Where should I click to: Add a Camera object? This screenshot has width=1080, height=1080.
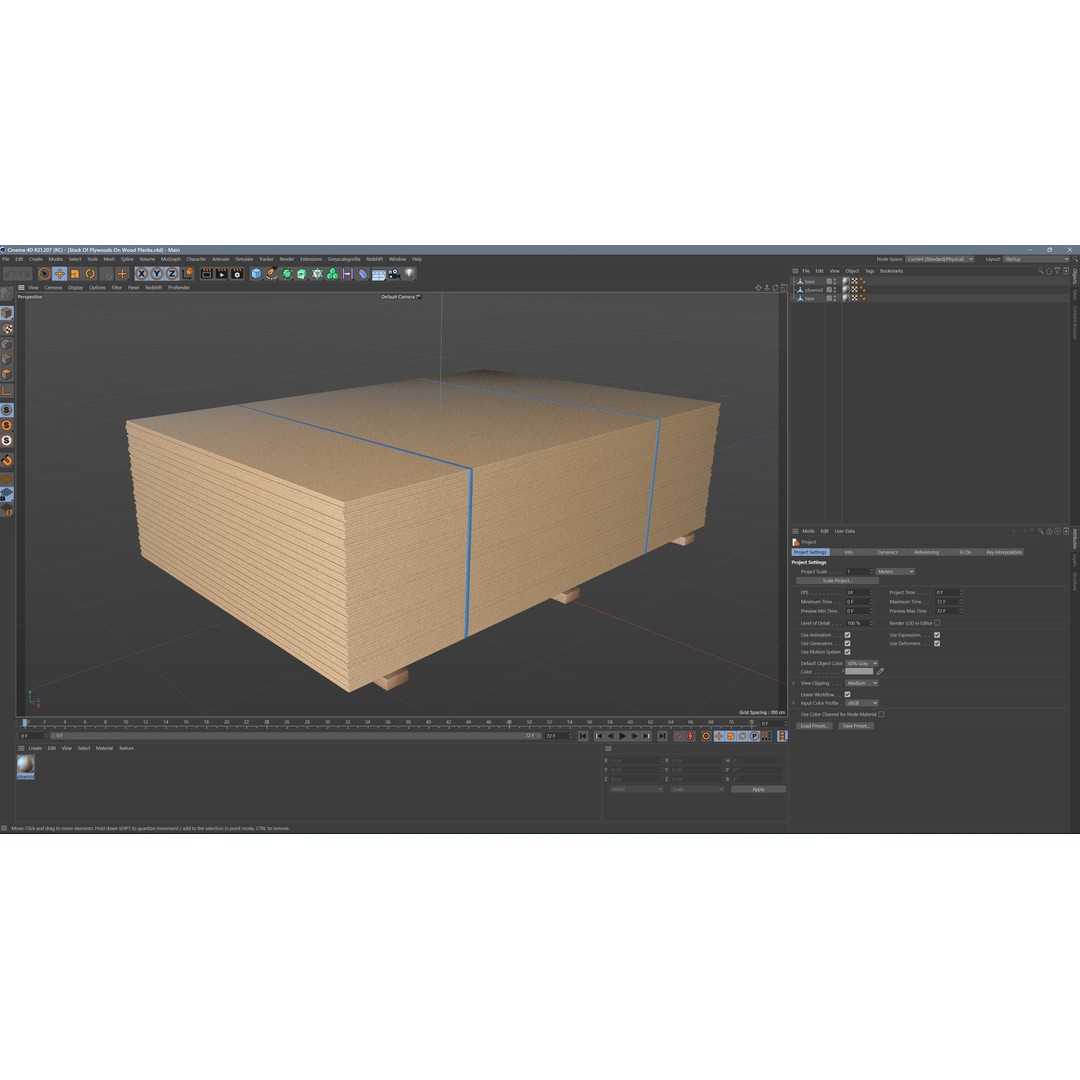[393, 273]
